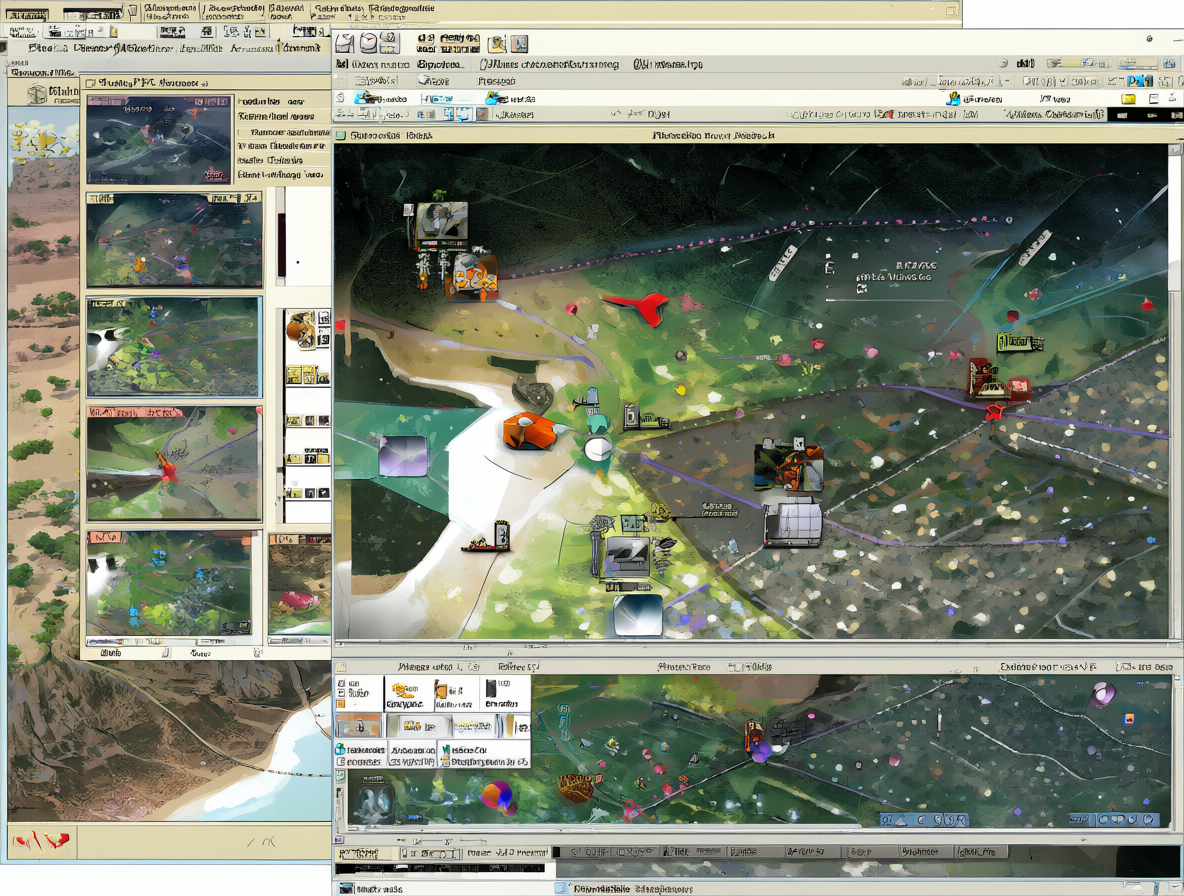Screen dimensions: 1184x896
Task: Toggle the checkbox in the main map panel header
Action: click(341, 136)
